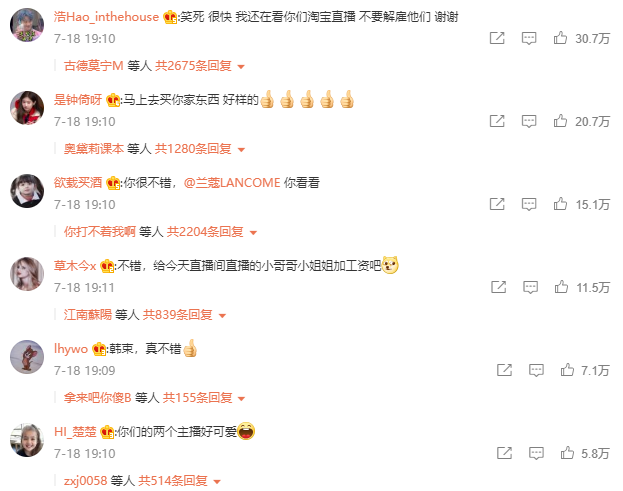
Task: Open the @兰蔻LANCOME mention link
Action: 232,183
